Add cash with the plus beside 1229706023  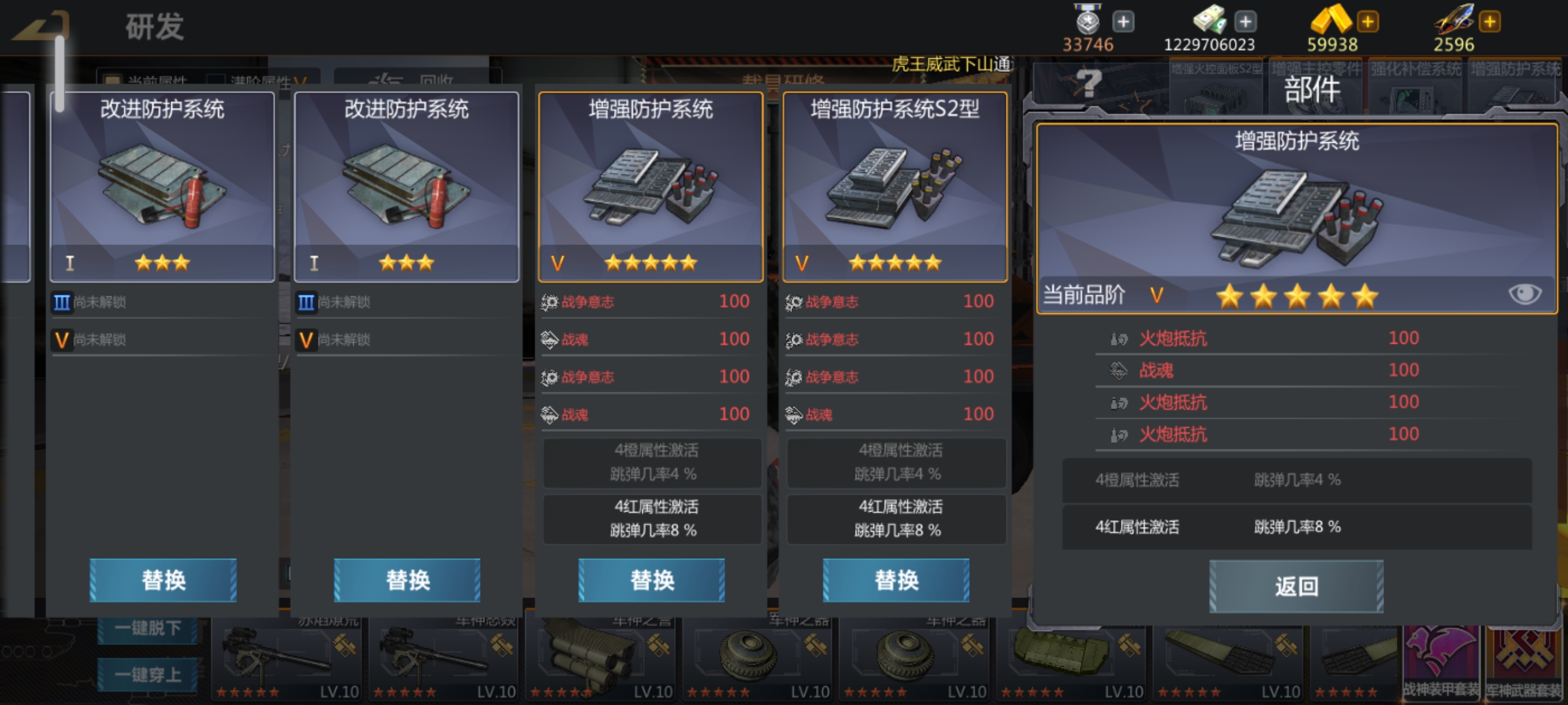1245,22
